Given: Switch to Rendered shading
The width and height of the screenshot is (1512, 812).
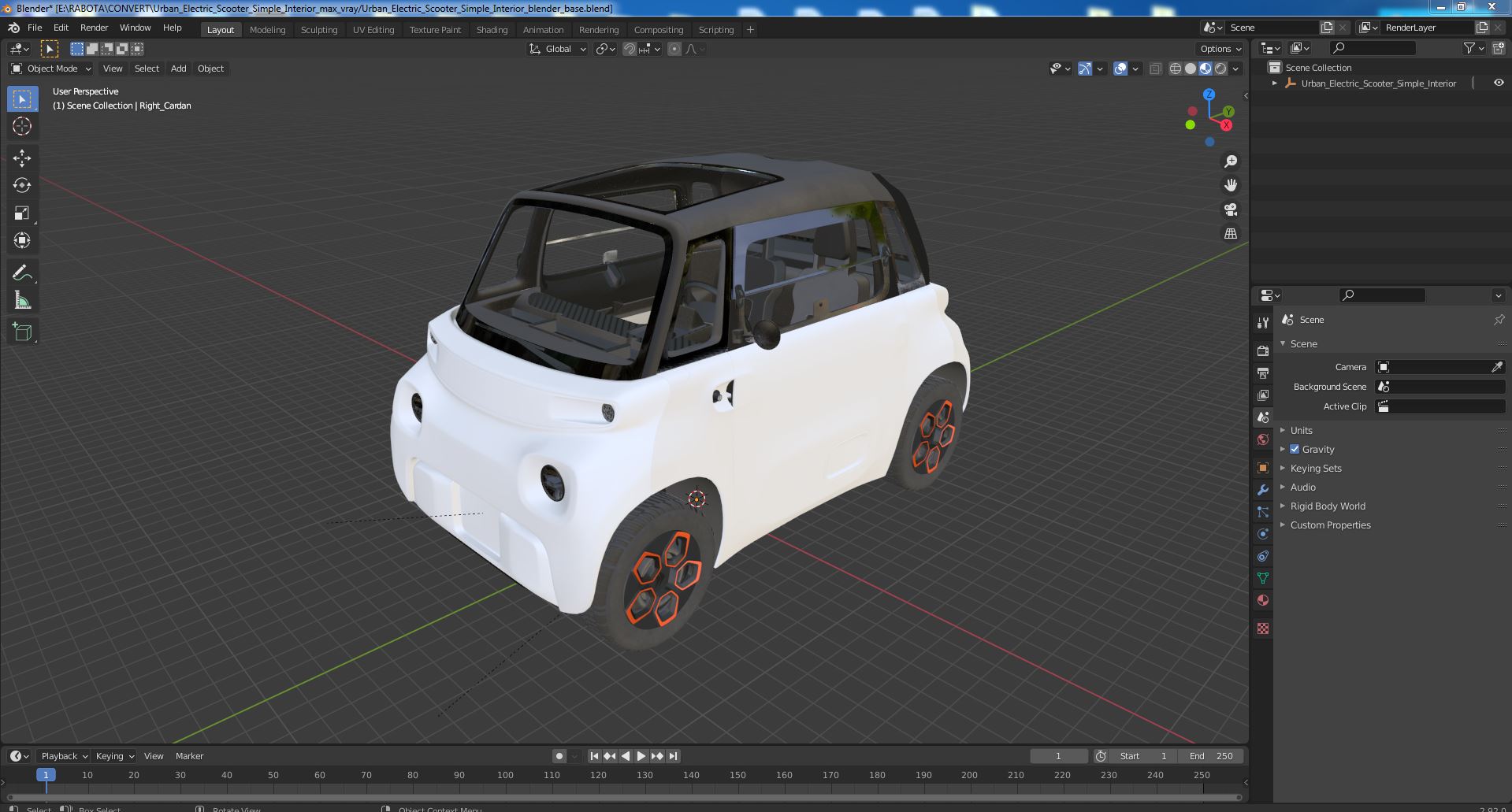Looking at the screenshot, I should pyautogui.click(x=1220, y=69).
